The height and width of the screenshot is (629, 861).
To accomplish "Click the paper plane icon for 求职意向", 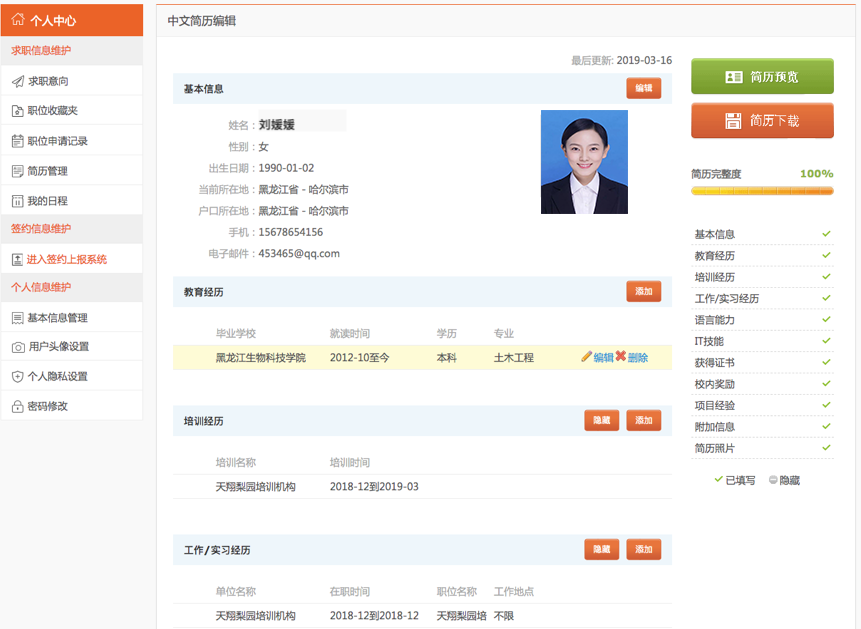I will pos(17,81).
